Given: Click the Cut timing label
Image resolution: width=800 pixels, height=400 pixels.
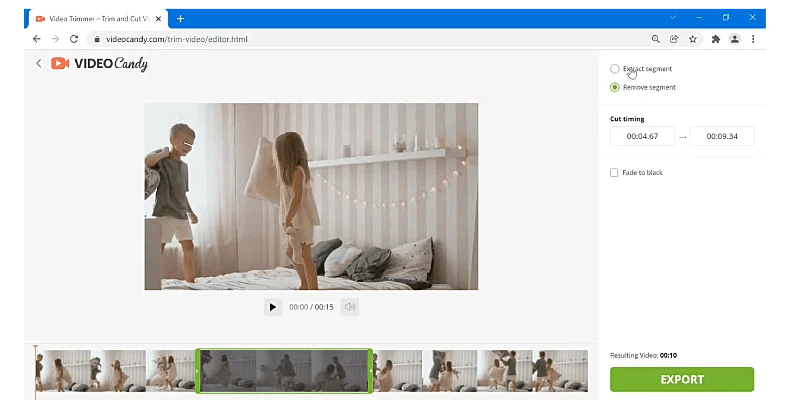Looking at the screenshot, I should 627,119.
